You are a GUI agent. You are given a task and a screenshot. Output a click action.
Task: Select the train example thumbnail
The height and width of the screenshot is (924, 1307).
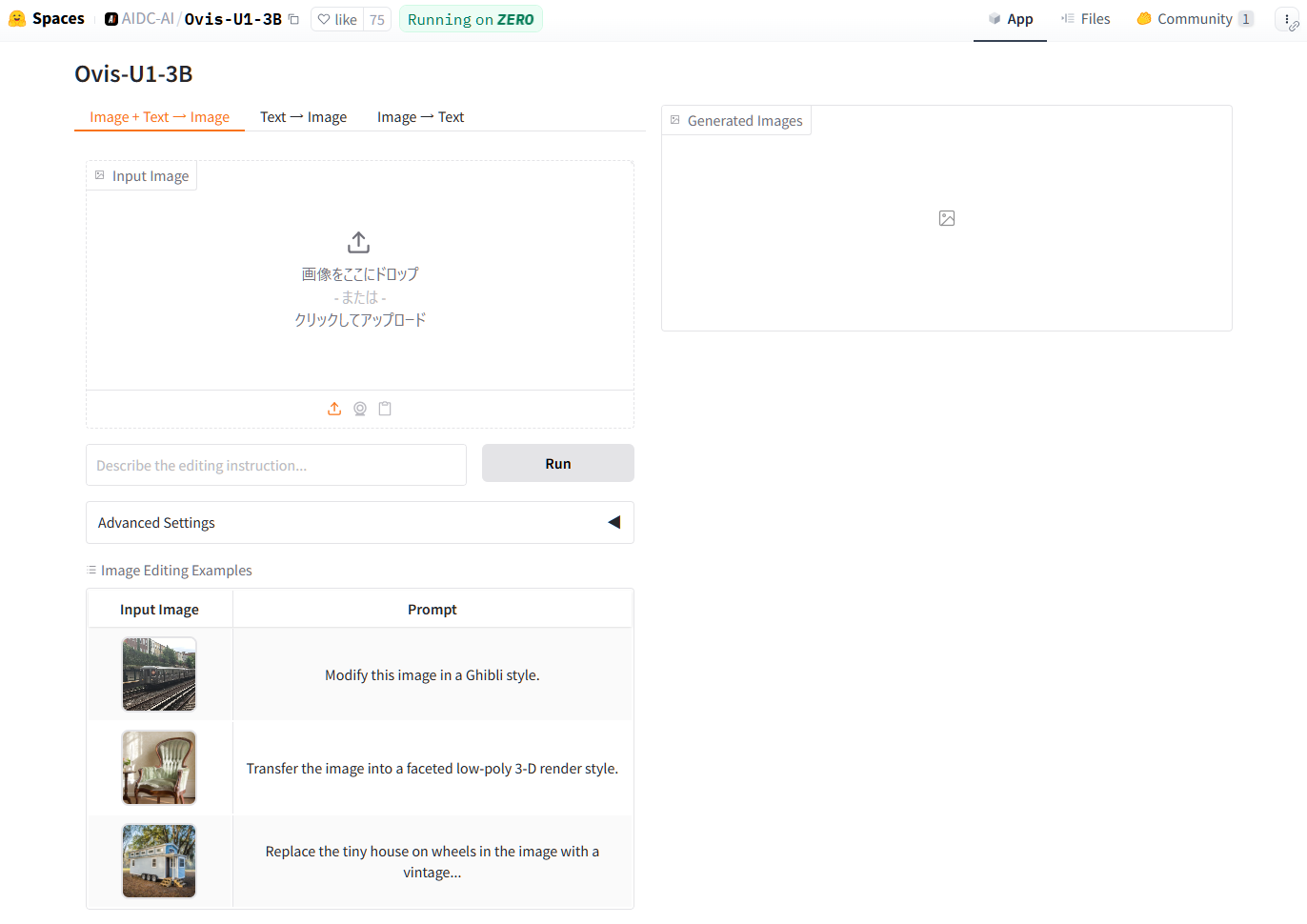[159, 674]
